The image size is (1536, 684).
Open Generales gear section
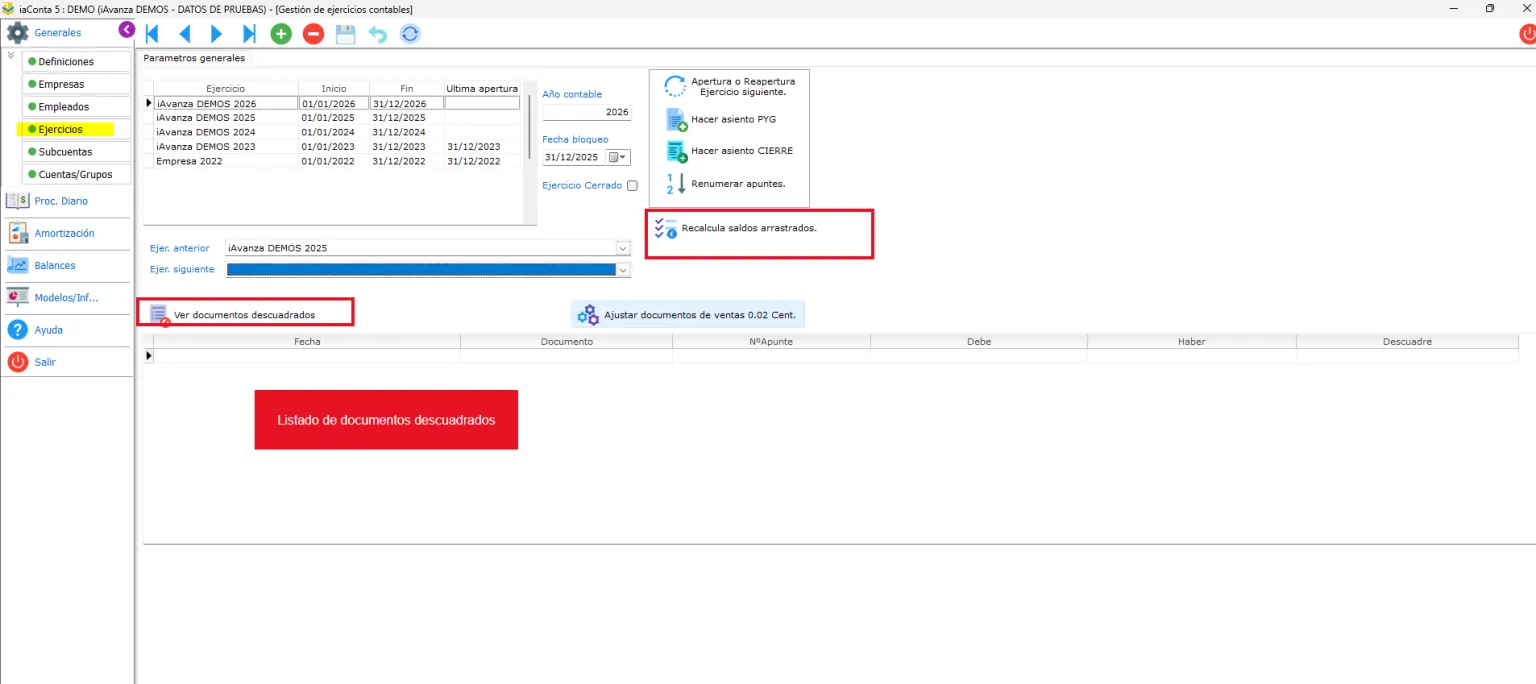click(x=58, y=33)
